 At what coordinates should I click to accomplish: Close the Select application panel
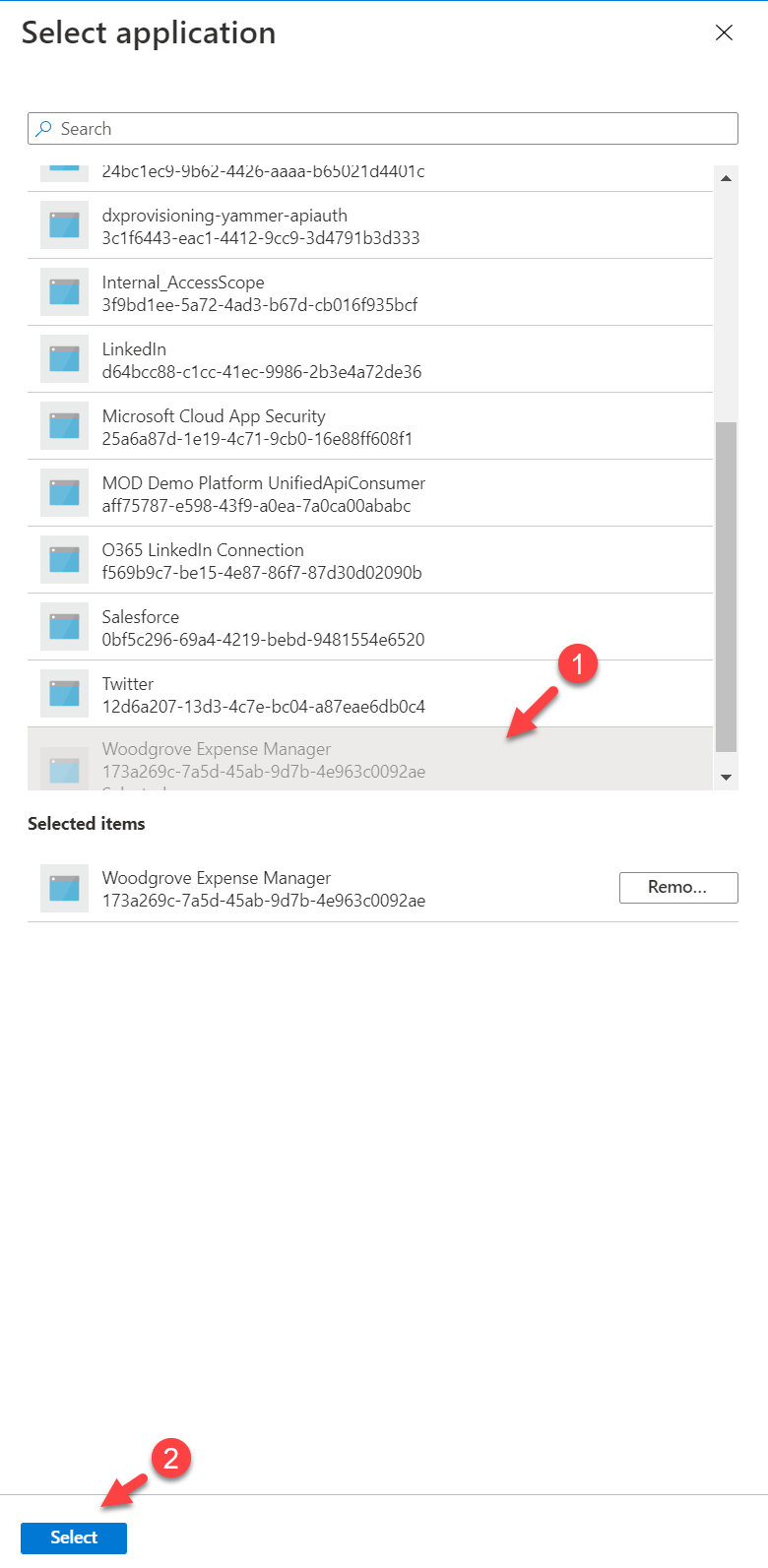pyautogui.click(x=724, y=32)
